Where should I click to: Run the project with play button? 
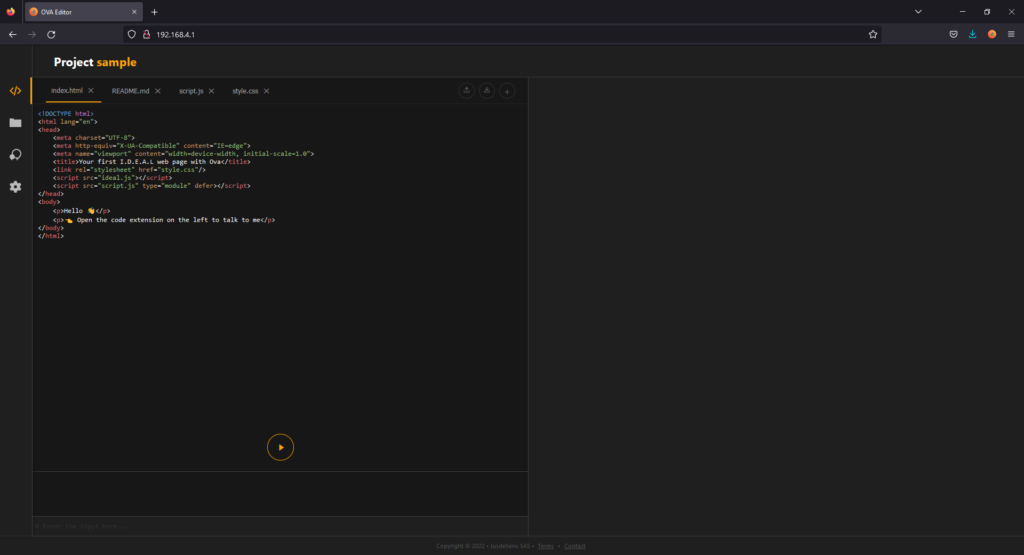[280, 447]
